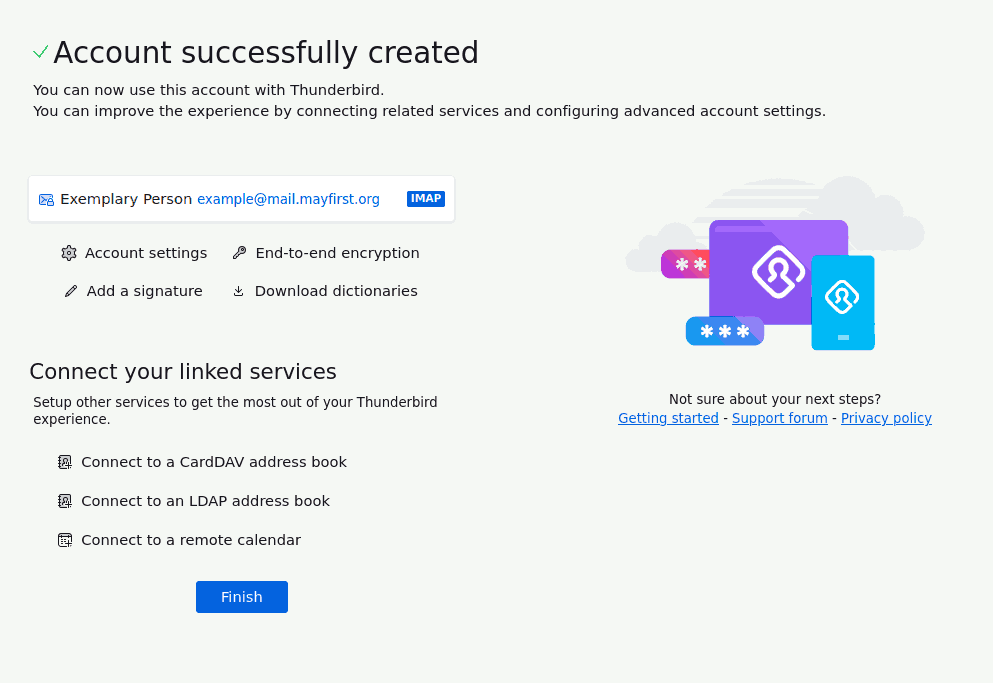Screen dimensions: 993x683
Task: Click the Download dictionaries arrow icon
Action: pos(238,291)
